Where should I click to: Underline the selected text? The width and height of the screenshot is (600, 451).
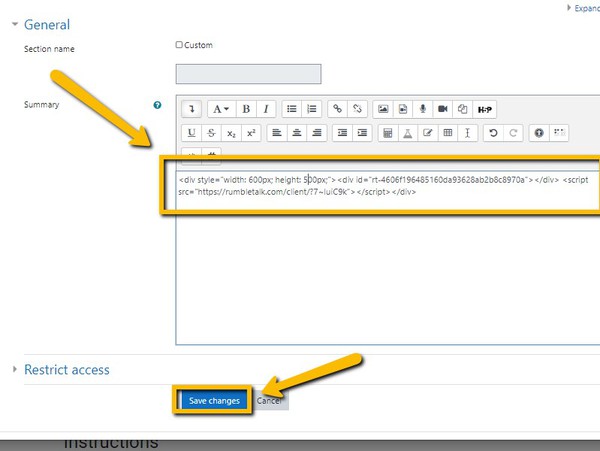[191, 132]
